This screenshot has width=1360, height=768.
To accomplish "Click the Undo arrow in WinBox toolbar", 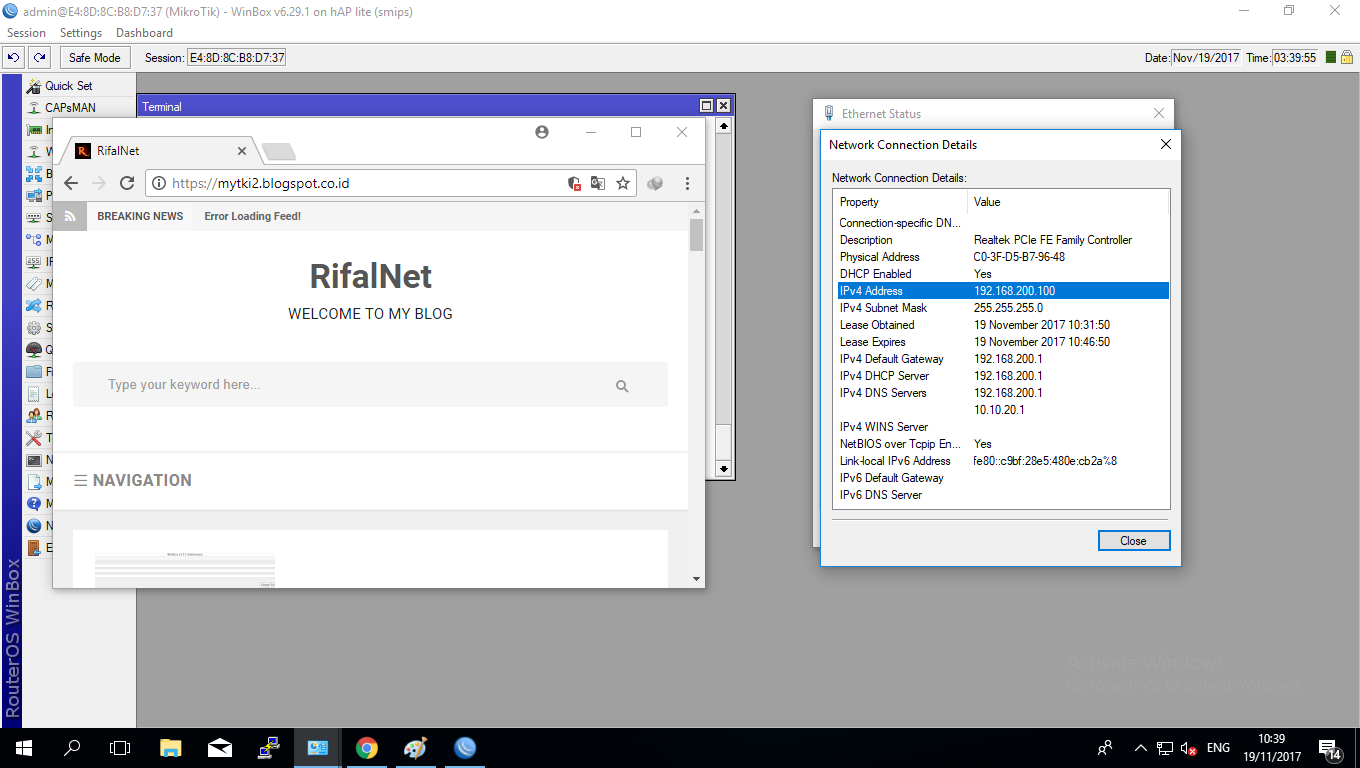I will [12, 57].
